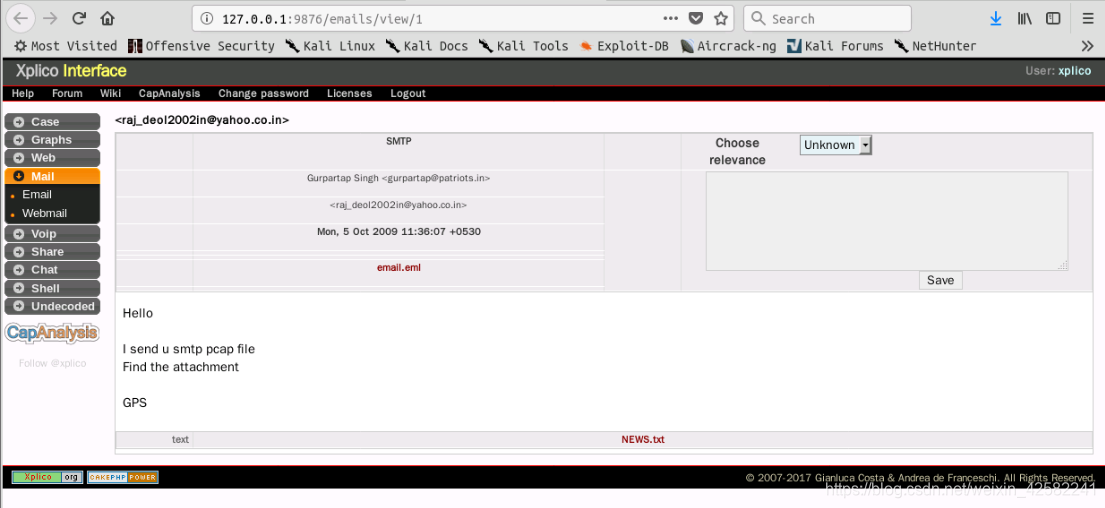Open page actions three-dot menu
The height and width of the screenshot is (508, 1105).
[671, 19]
